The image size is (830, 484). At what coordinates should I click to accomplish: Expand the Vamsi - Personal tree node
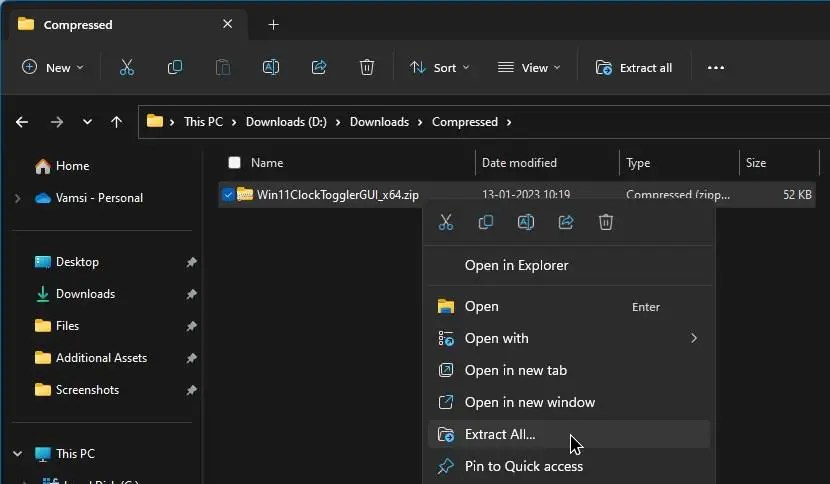pos(17,198)
